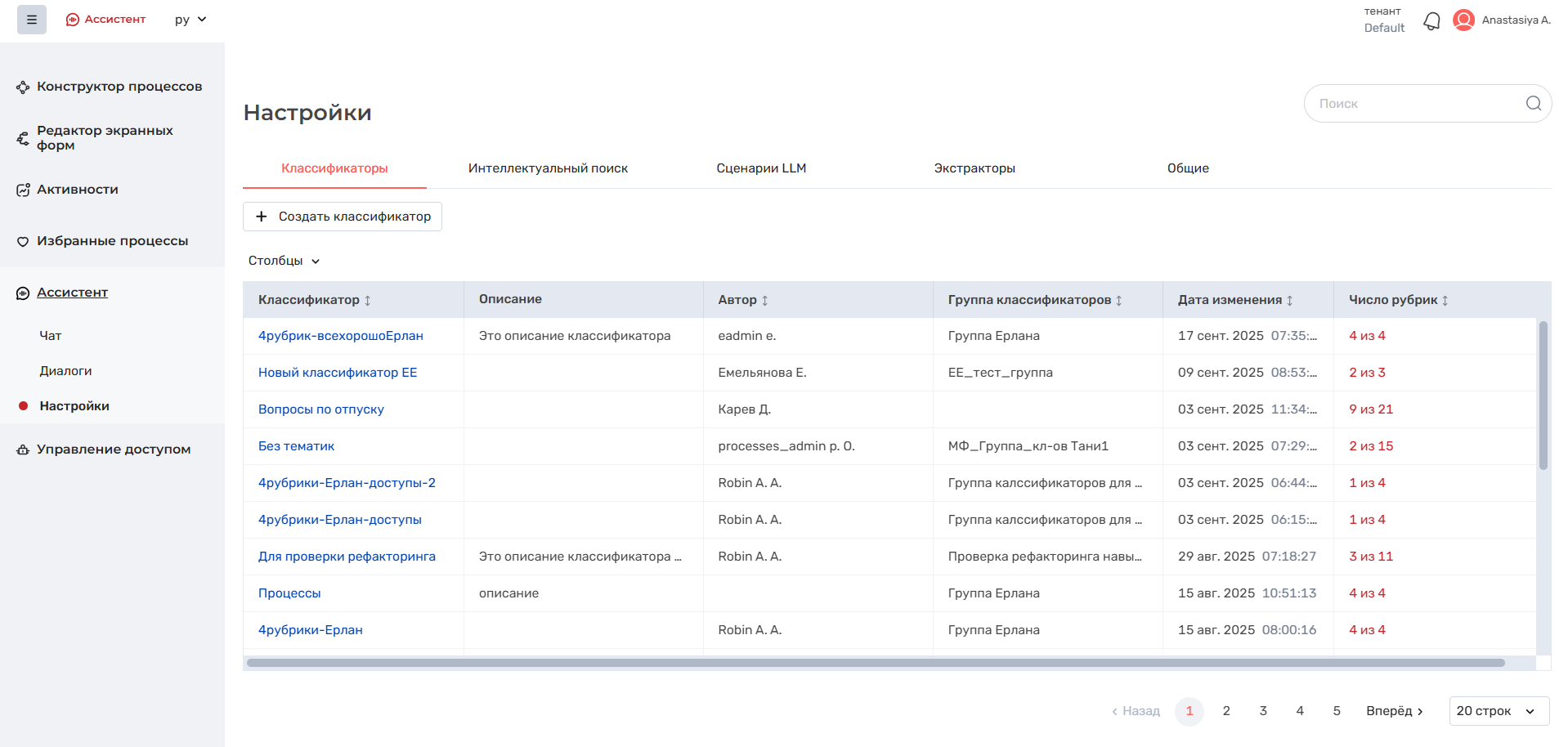1568x747 pixels.
Task: Open Вопросы по отпуску classifier link
Action: (x=320, y=409)
